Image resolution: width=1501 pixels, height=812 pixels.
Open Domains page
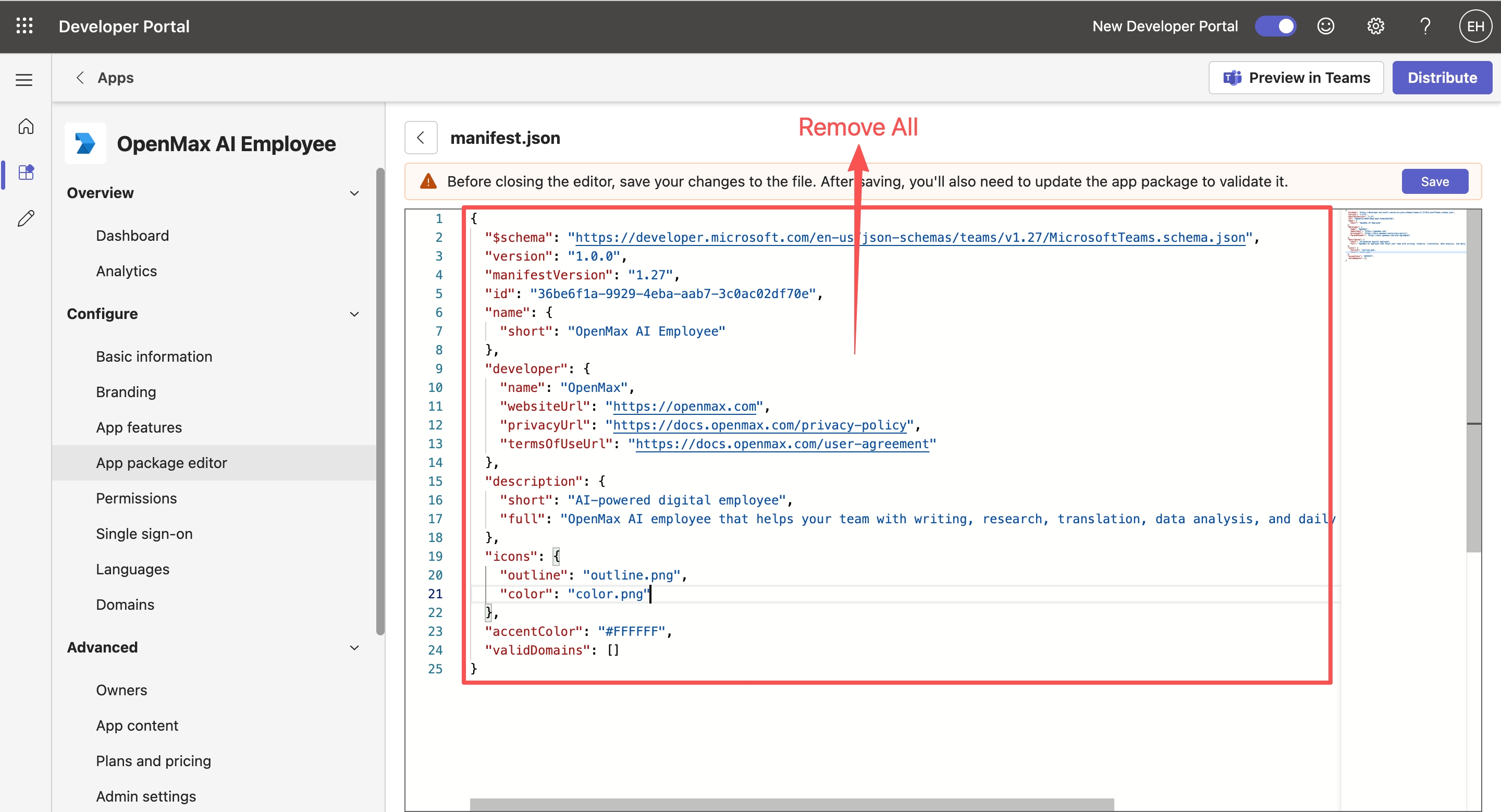tap(125, 605)
